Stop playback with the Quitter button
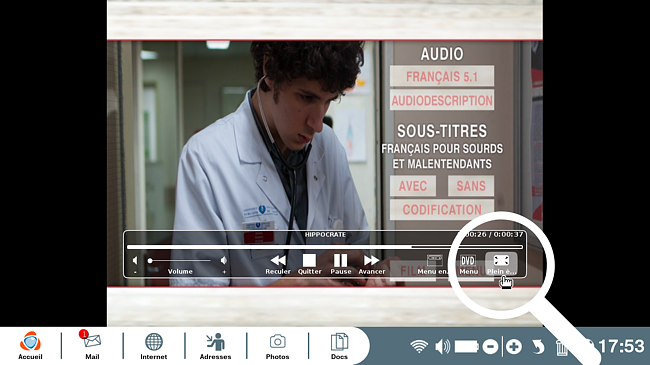 click(309, 264)
